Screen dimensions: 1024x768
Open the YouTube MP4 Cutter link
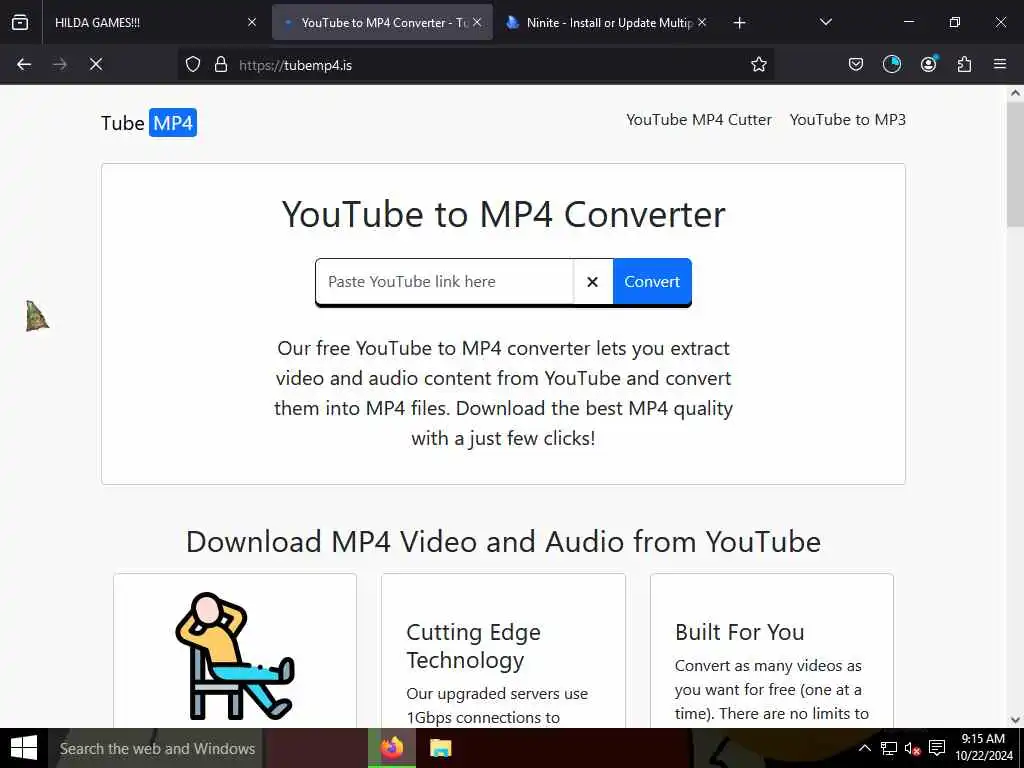click(x=699, y=120)
